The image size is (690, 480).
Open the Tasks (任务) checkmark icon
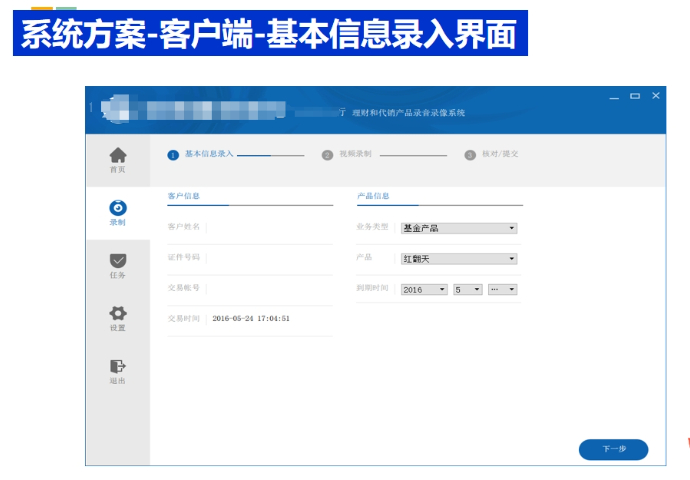[x=118, y=260]
